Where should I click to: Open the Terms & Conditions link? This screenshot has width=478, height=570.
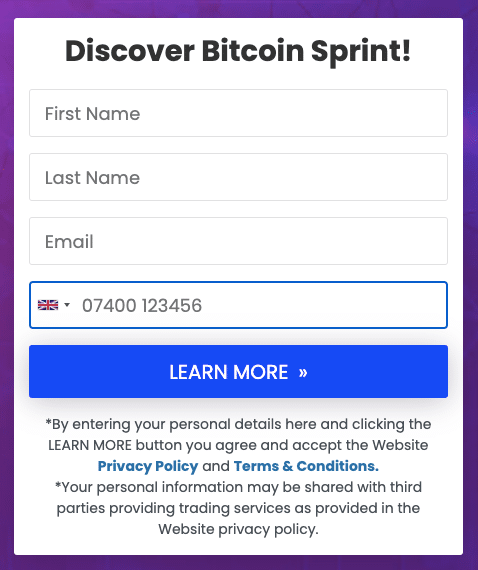pyautogui.click(x=306, y=466)
